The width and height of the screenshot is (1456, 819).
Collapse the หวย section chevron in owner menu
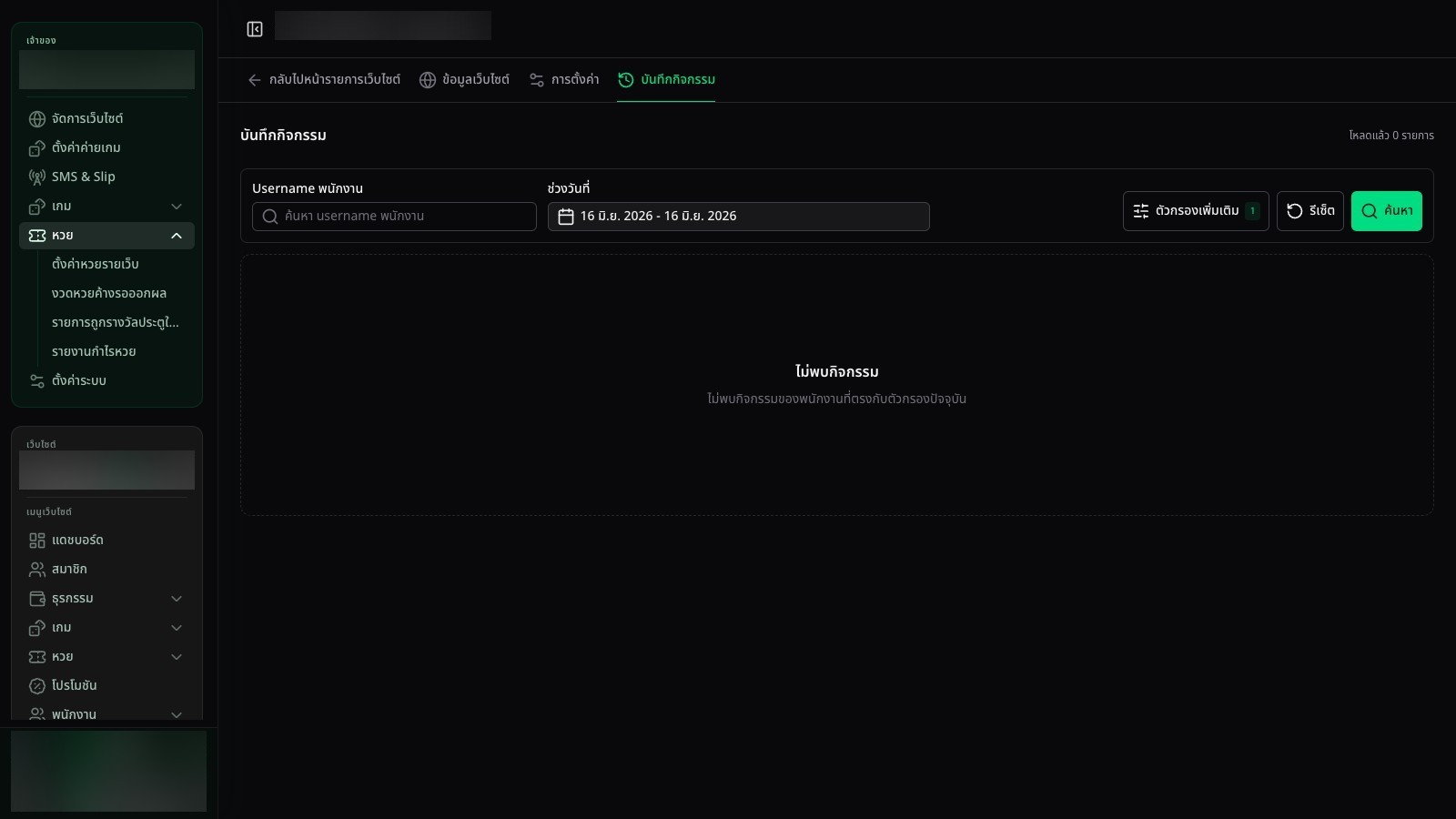pyautogui.click(x=177, y=236)
